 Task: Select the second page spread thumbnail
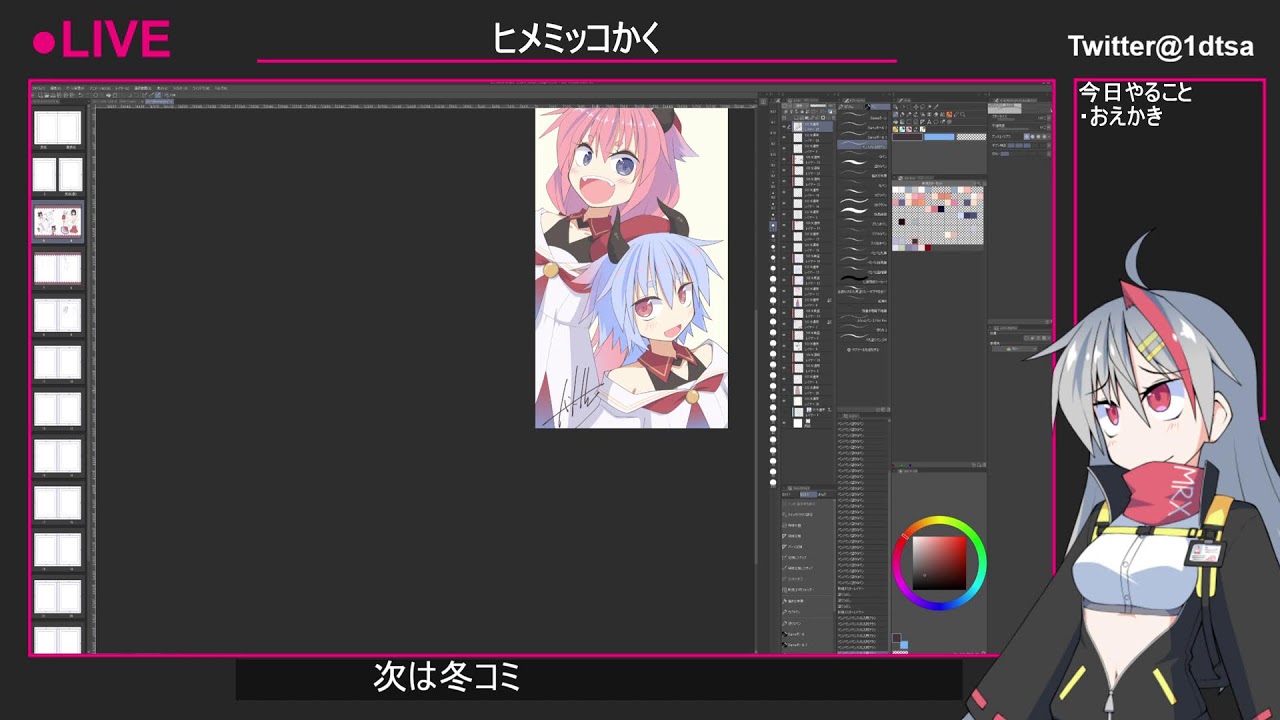57,175
